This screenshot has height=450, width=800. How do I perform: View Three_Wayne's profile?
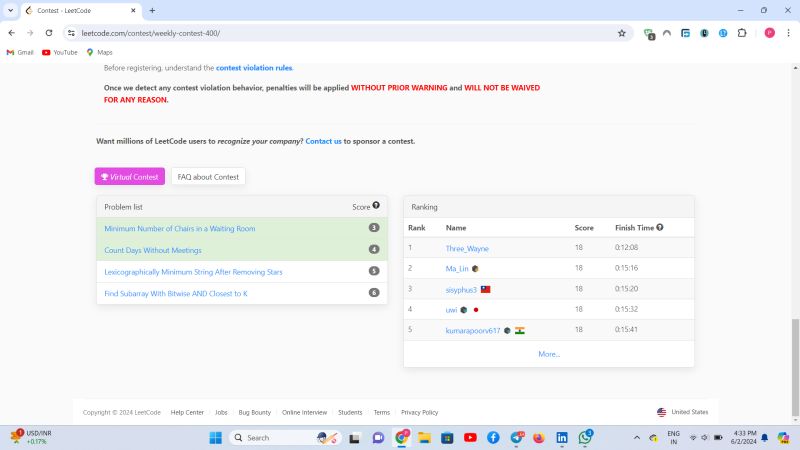[467, 248]
